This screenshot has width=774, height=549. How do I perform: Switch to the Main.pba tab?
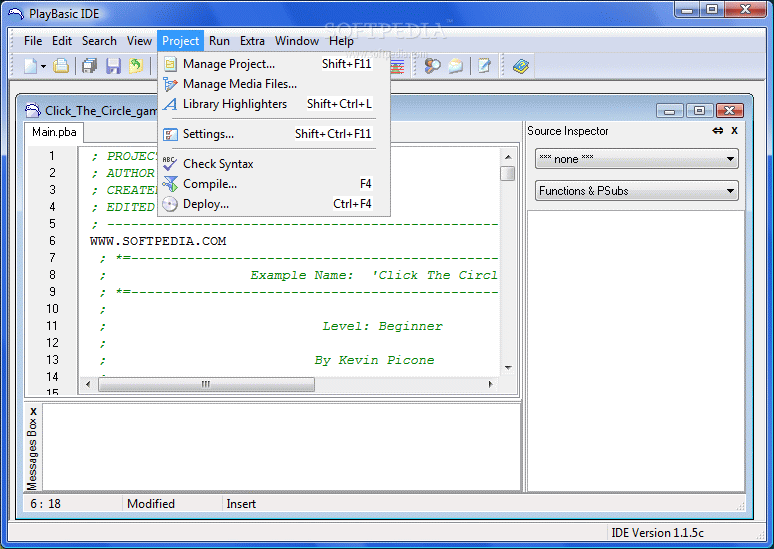pyautogui.click(x=54, y=132)
